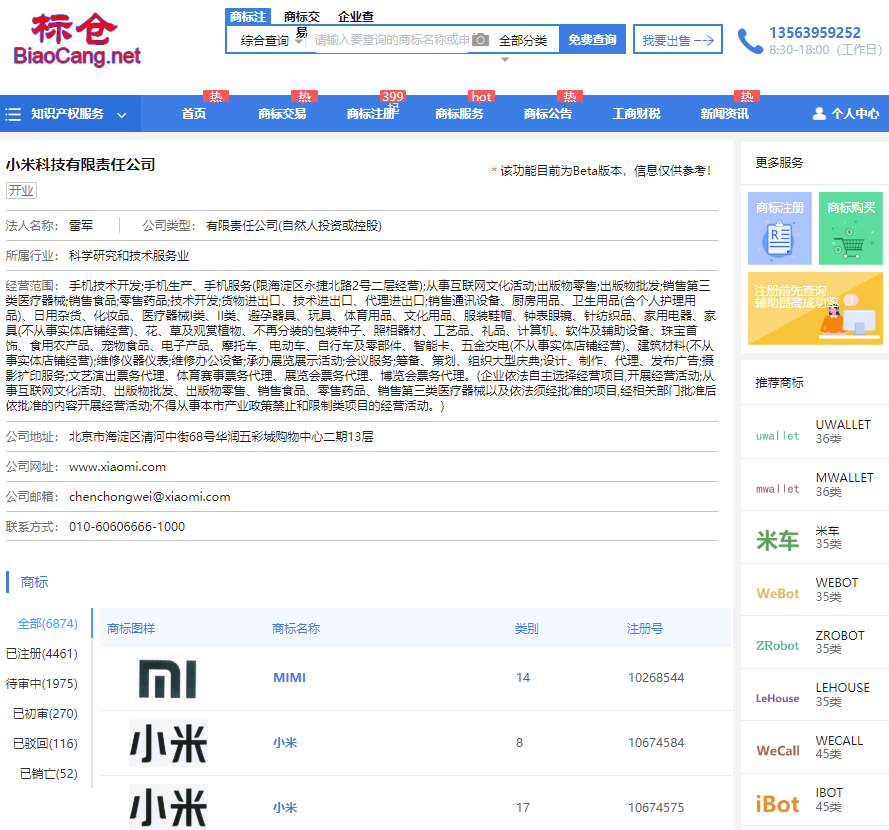Open 商标注册 in the navigation bar
Image resolution: width=889 pixels, height=830 pixels.
pyautogui.click(x=371, y=114)
